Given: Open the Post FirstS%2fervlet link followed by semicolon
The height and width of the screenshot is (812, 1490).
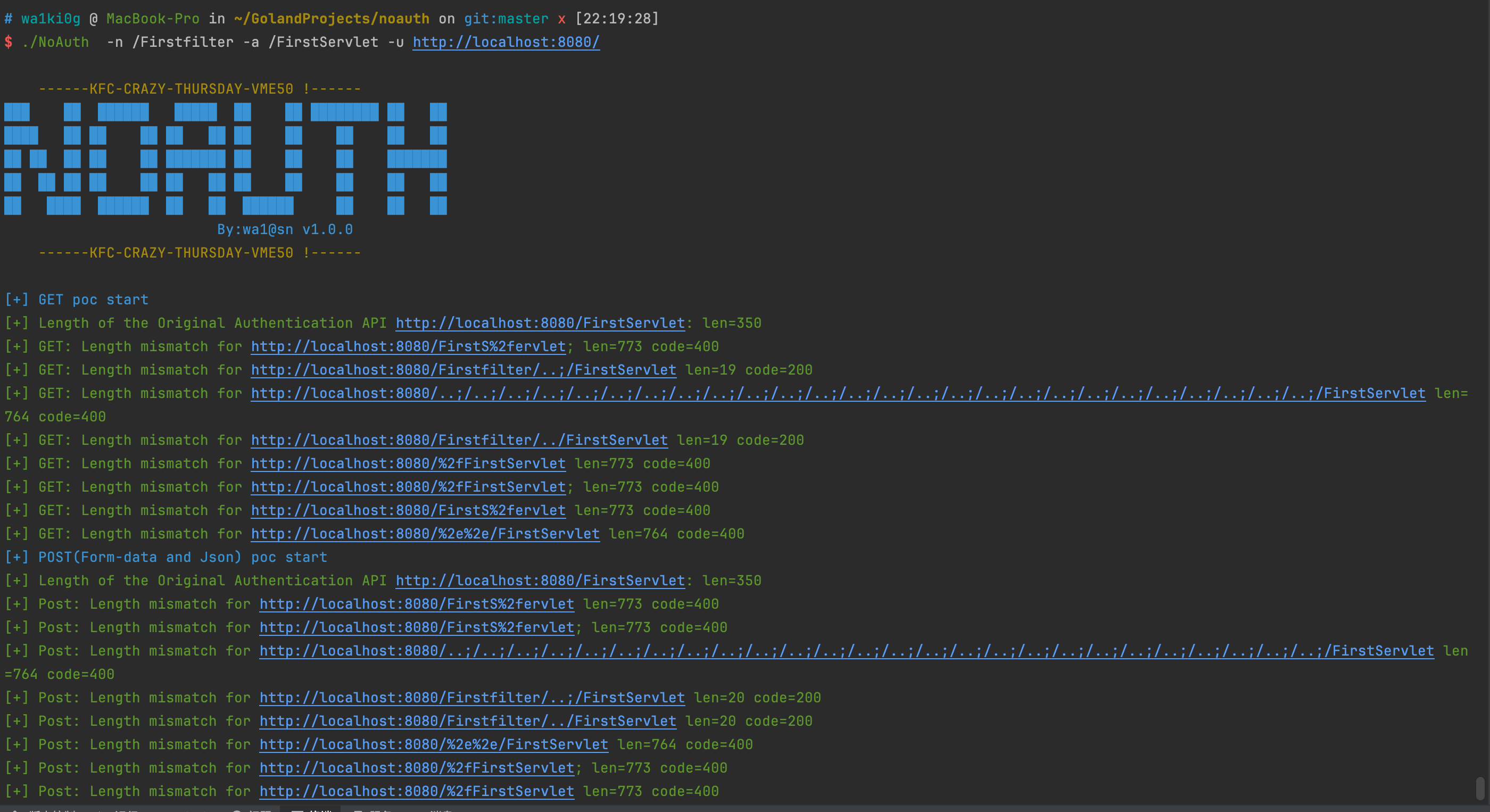Looking at the screenshot, I should (417, 627).
